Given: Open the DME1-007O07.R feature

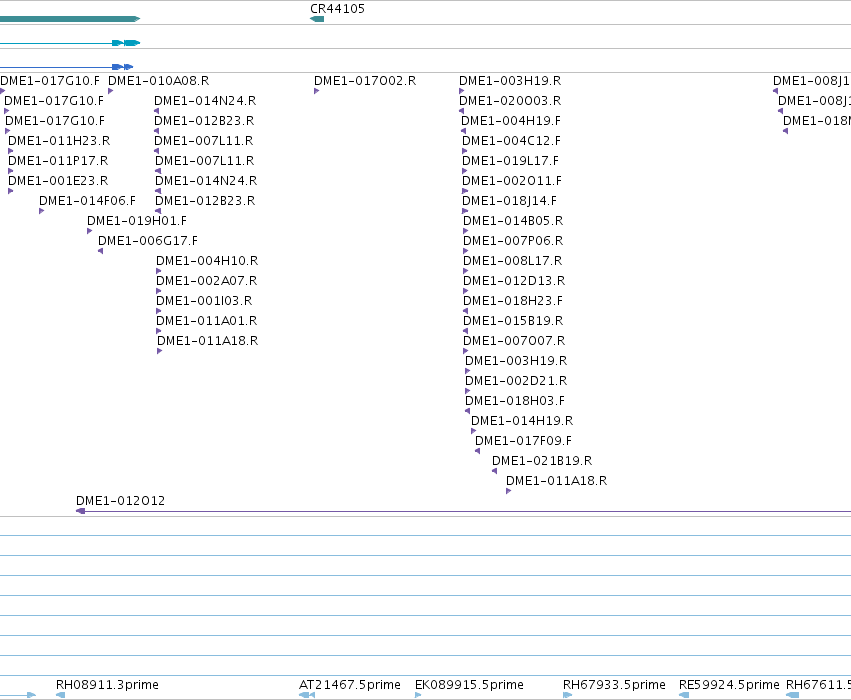Looking at the screenshot, I should tap(514, 341).
